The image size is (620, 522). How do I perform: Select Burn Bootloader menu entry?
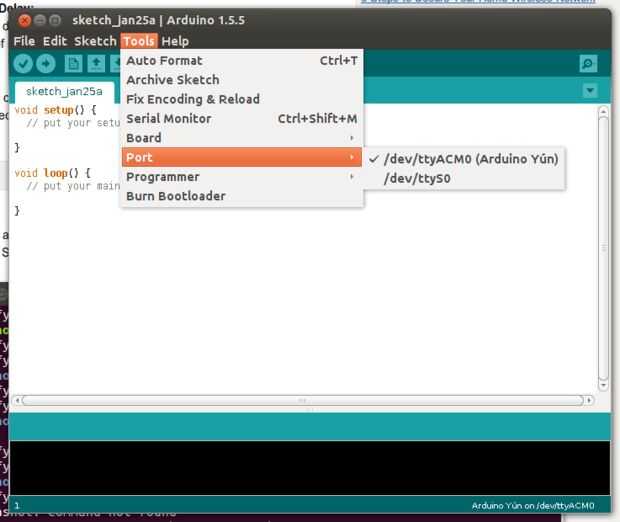click(242, 196)
